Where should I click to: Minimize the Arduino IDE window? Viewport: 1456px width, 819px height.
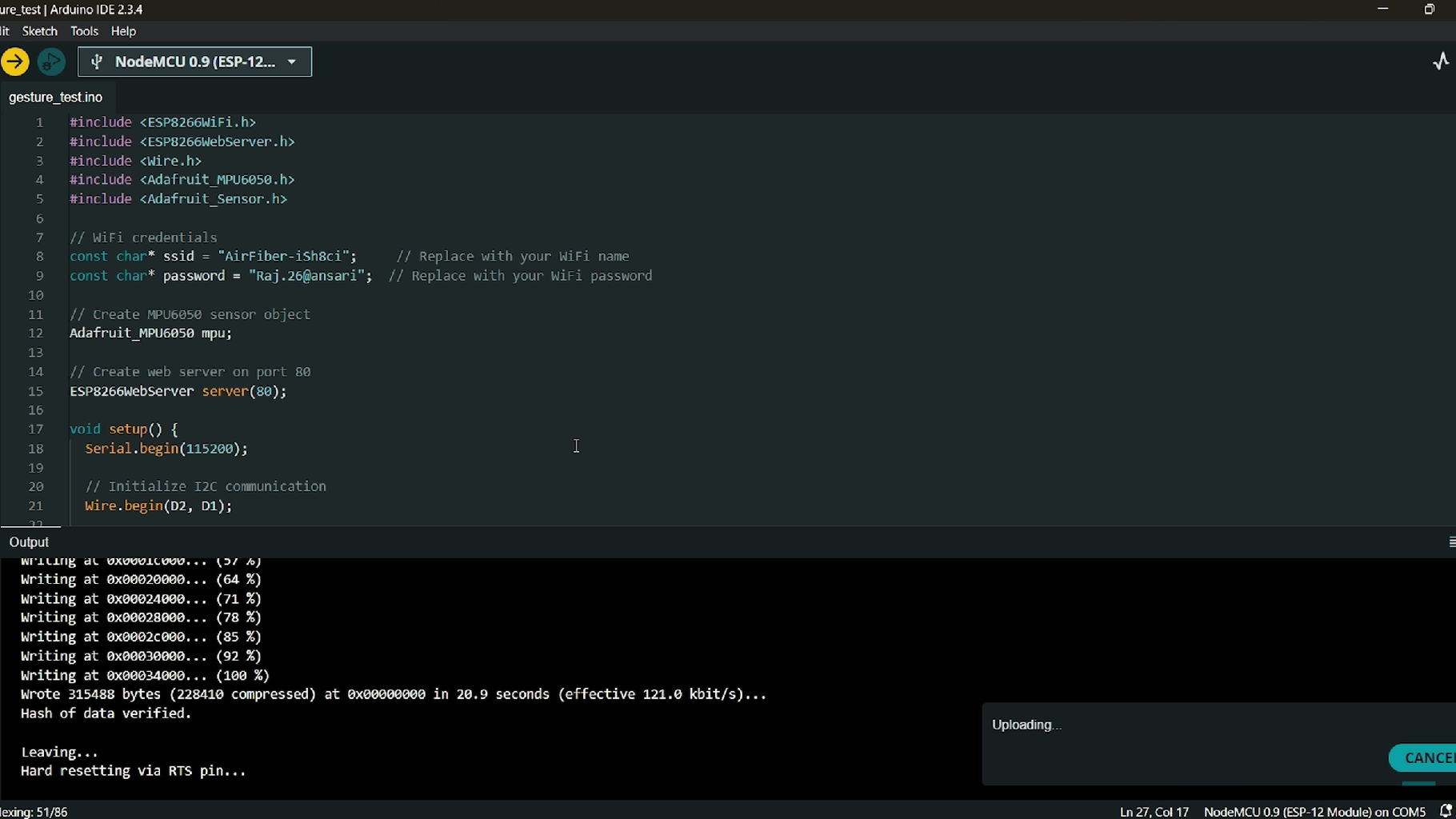pyautogui.click(x=1382, y=9)
